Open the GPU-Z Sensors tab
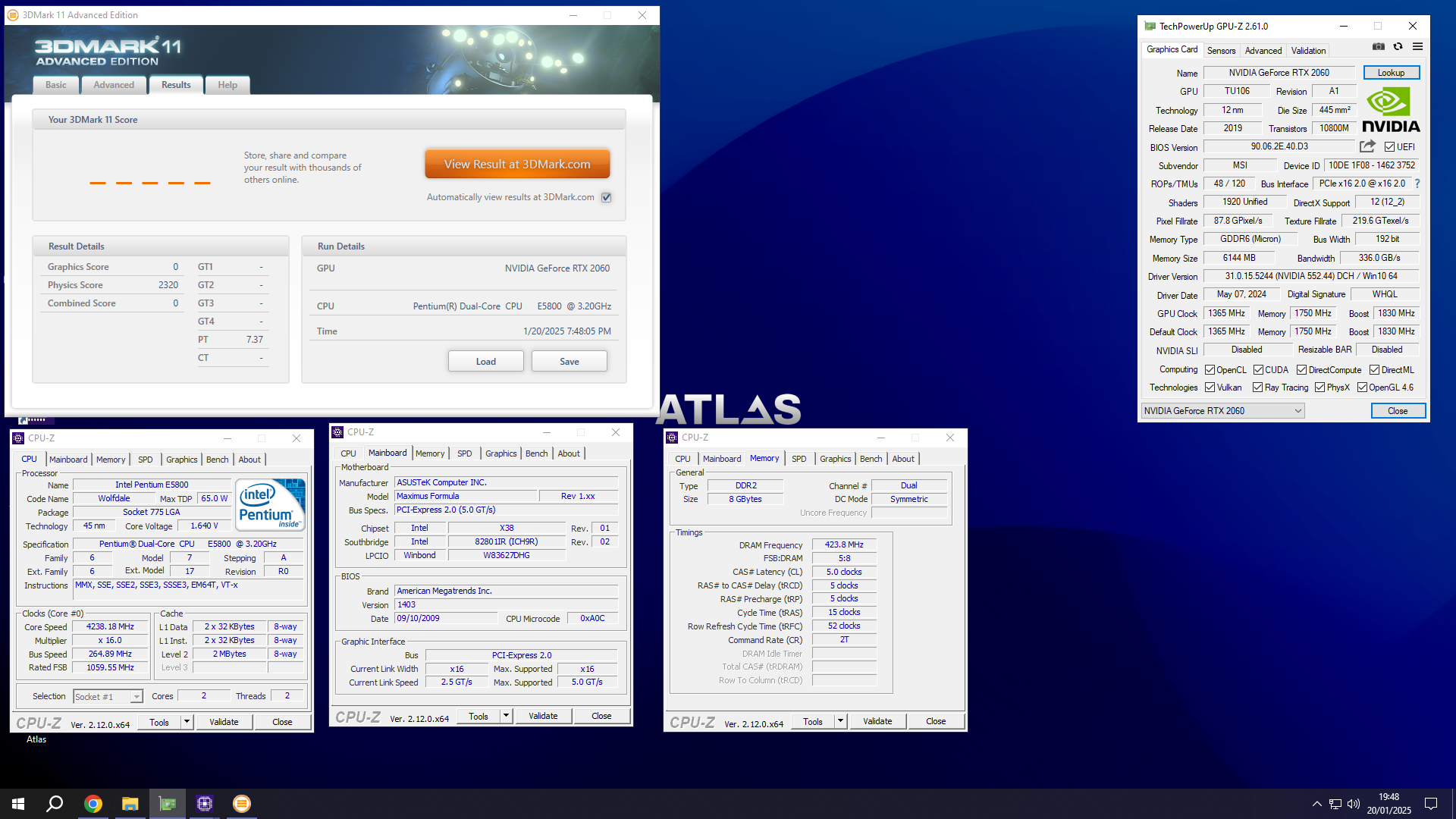 [1221, 51]
